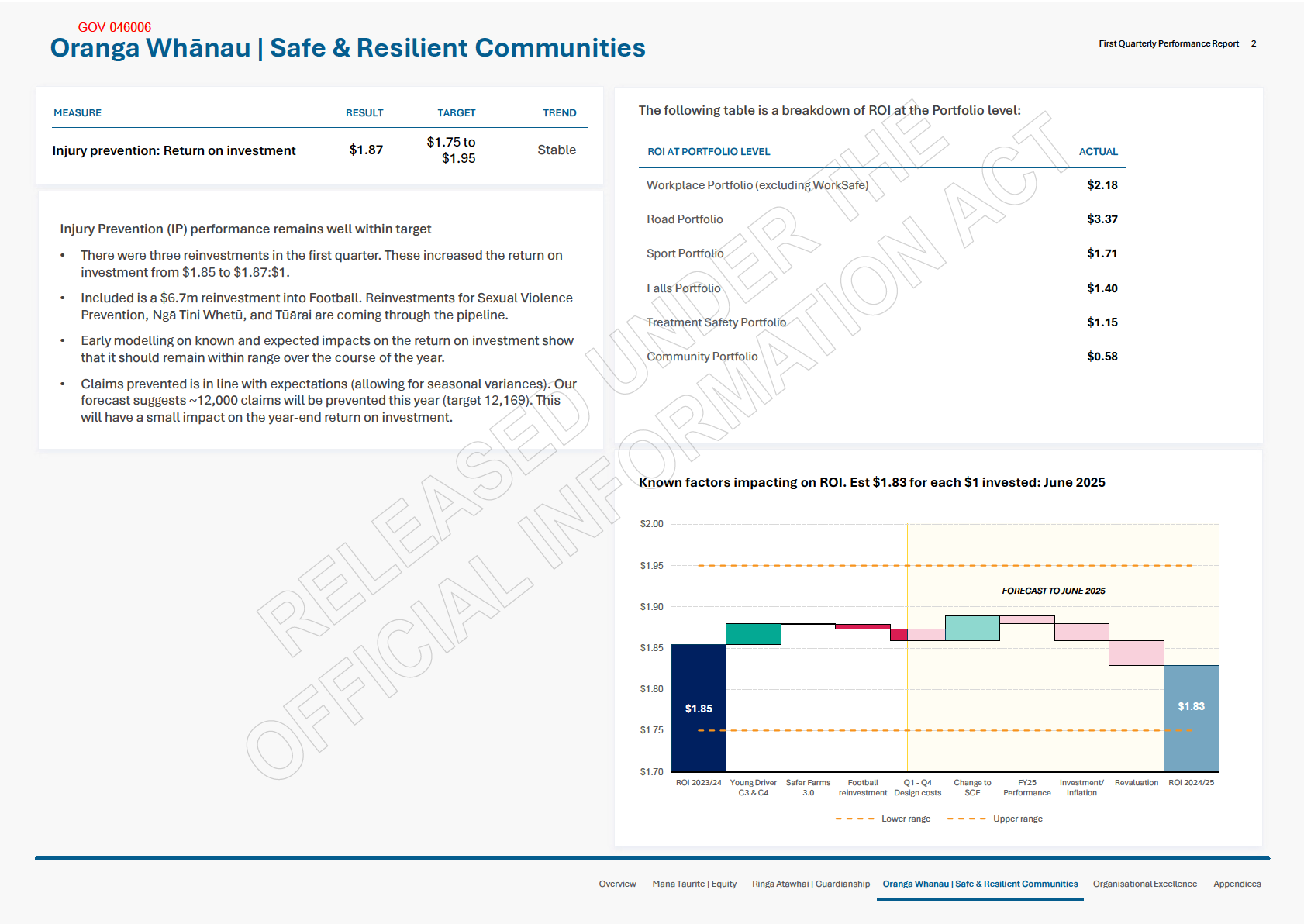Select the pink Revaluation waterfall bar
This screenshot has width=1304, height=924.
tap(1136, 653)
